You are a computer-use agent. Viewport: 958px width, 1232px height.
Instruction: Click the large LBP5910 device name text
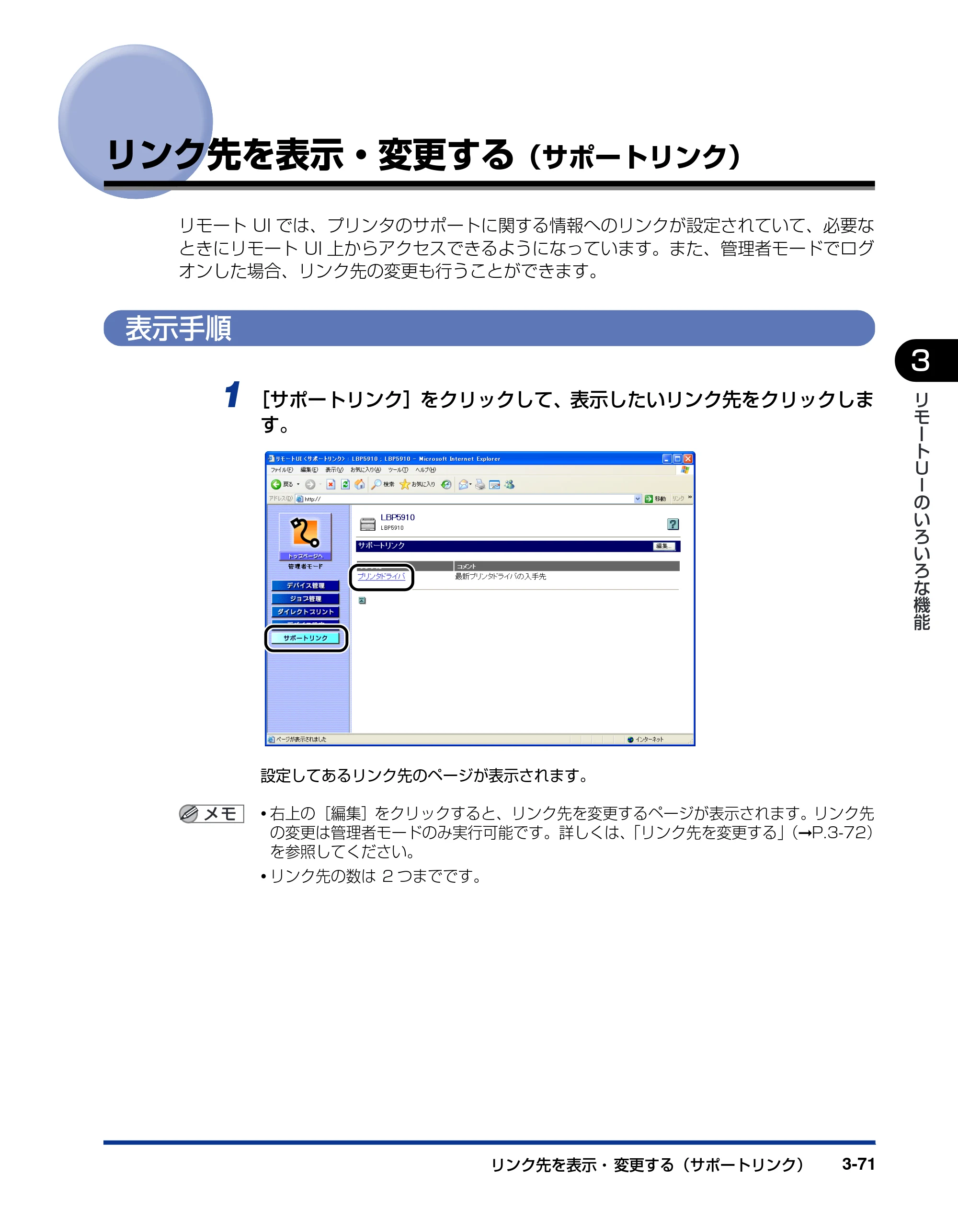[397, 517]
